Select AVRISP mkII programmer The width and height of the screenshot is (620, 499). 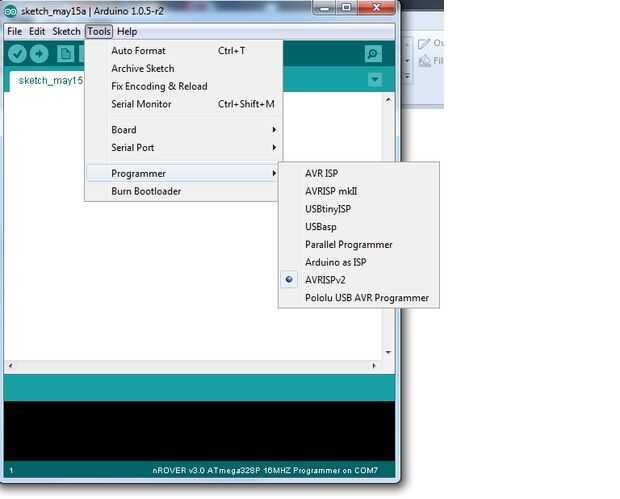click(359, 191)
